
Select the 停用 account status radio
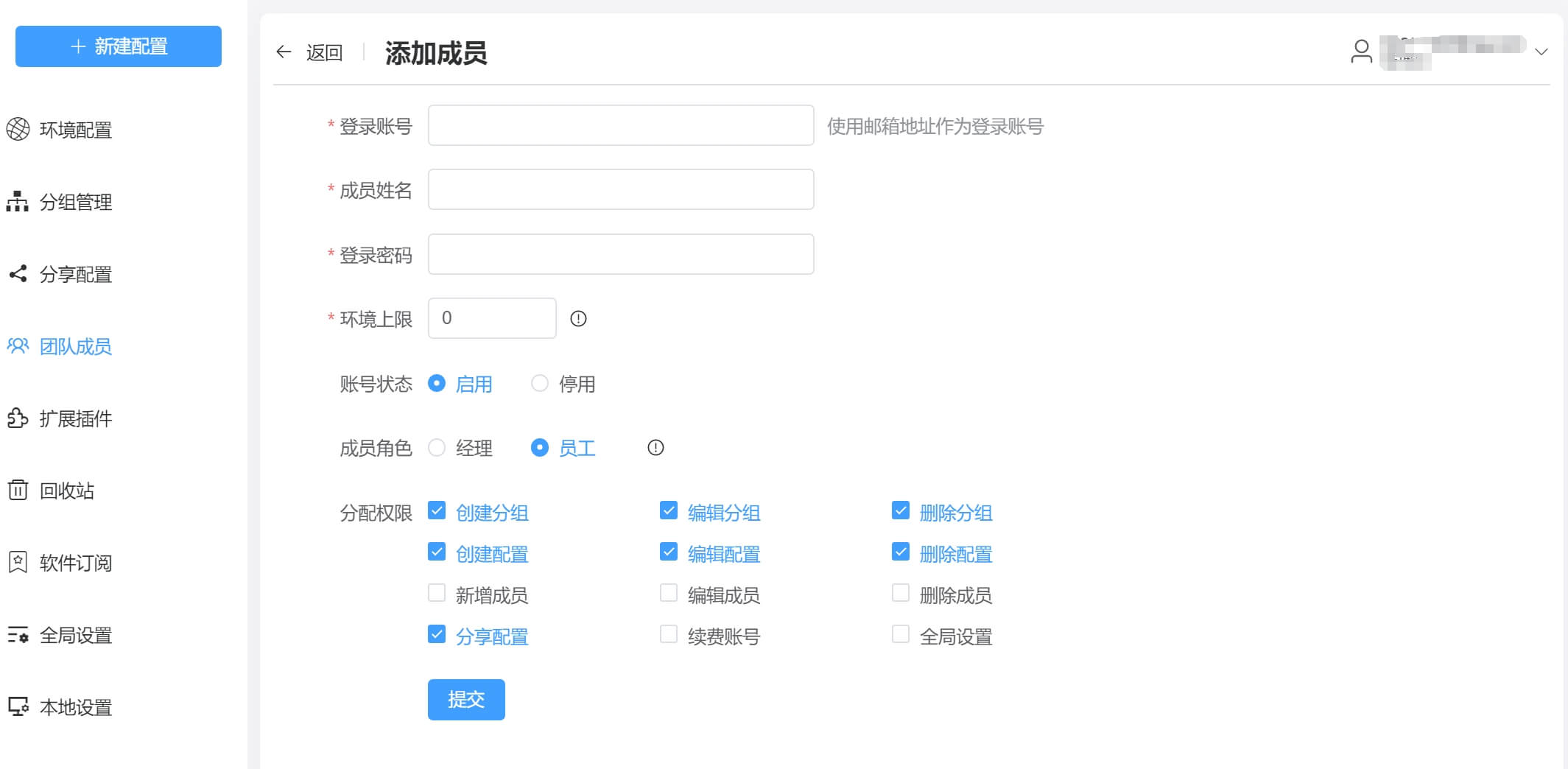click(540, 383)
